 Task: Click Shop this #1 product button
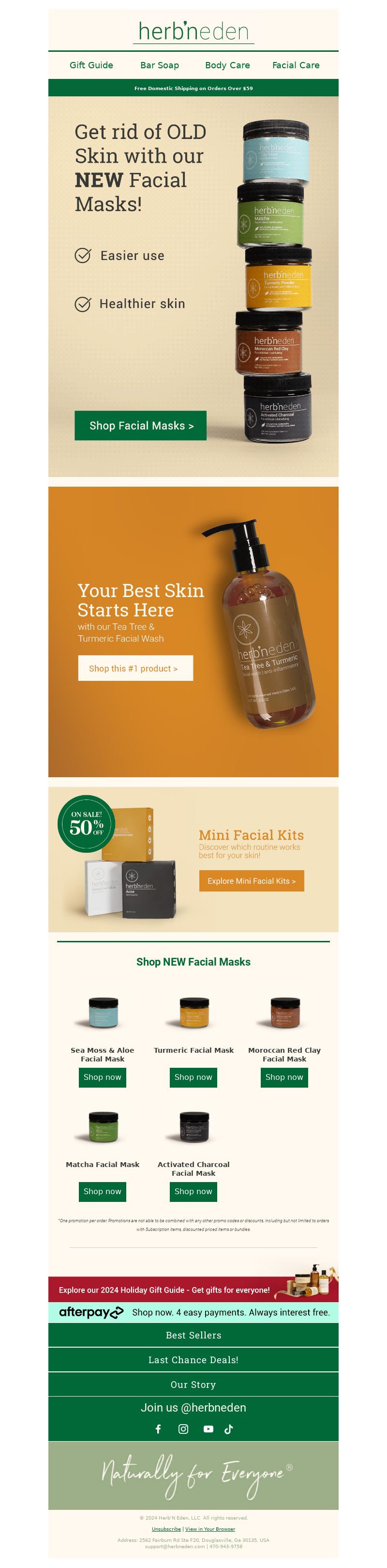(136, 668)
